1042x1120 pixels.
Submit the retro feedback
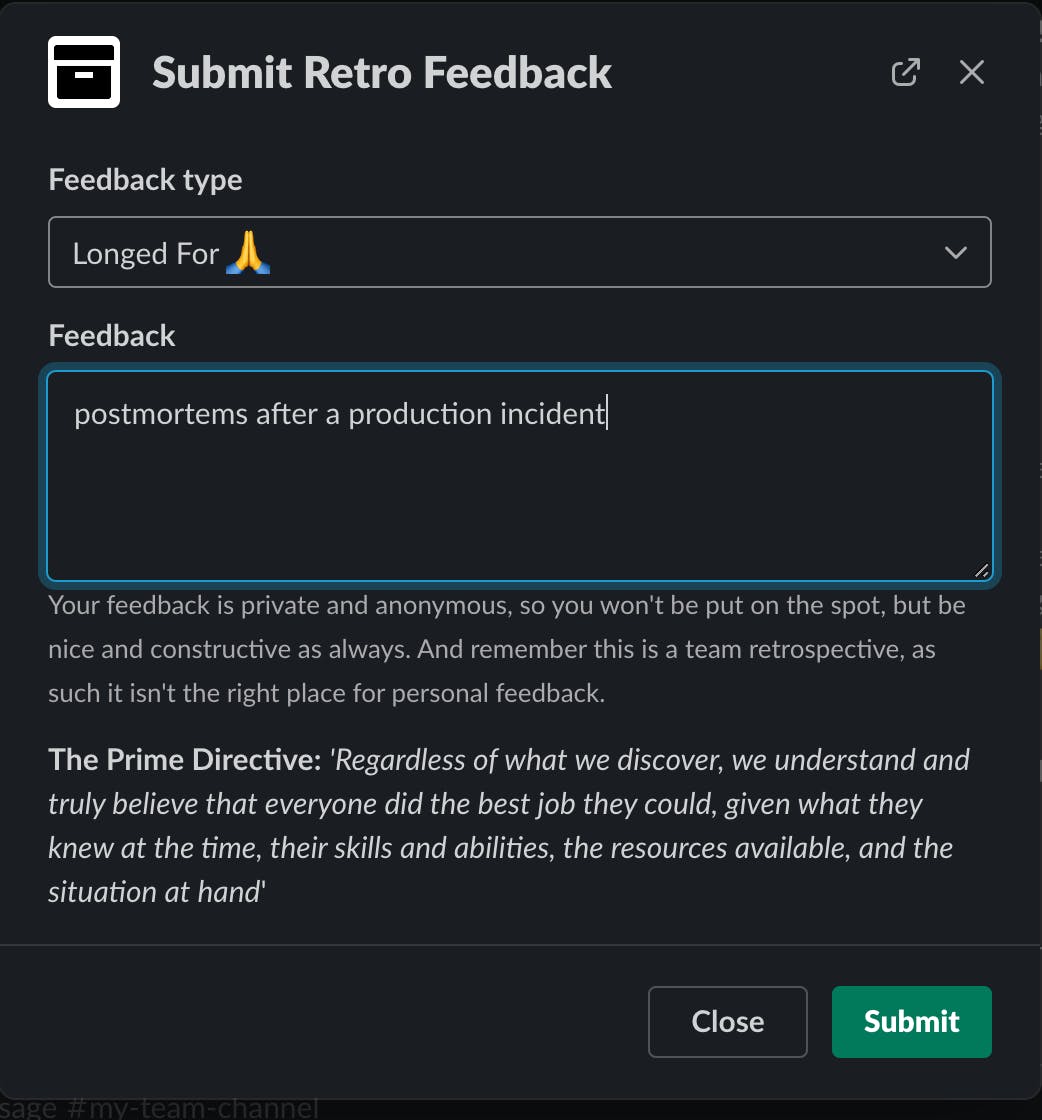(911, 1021)
